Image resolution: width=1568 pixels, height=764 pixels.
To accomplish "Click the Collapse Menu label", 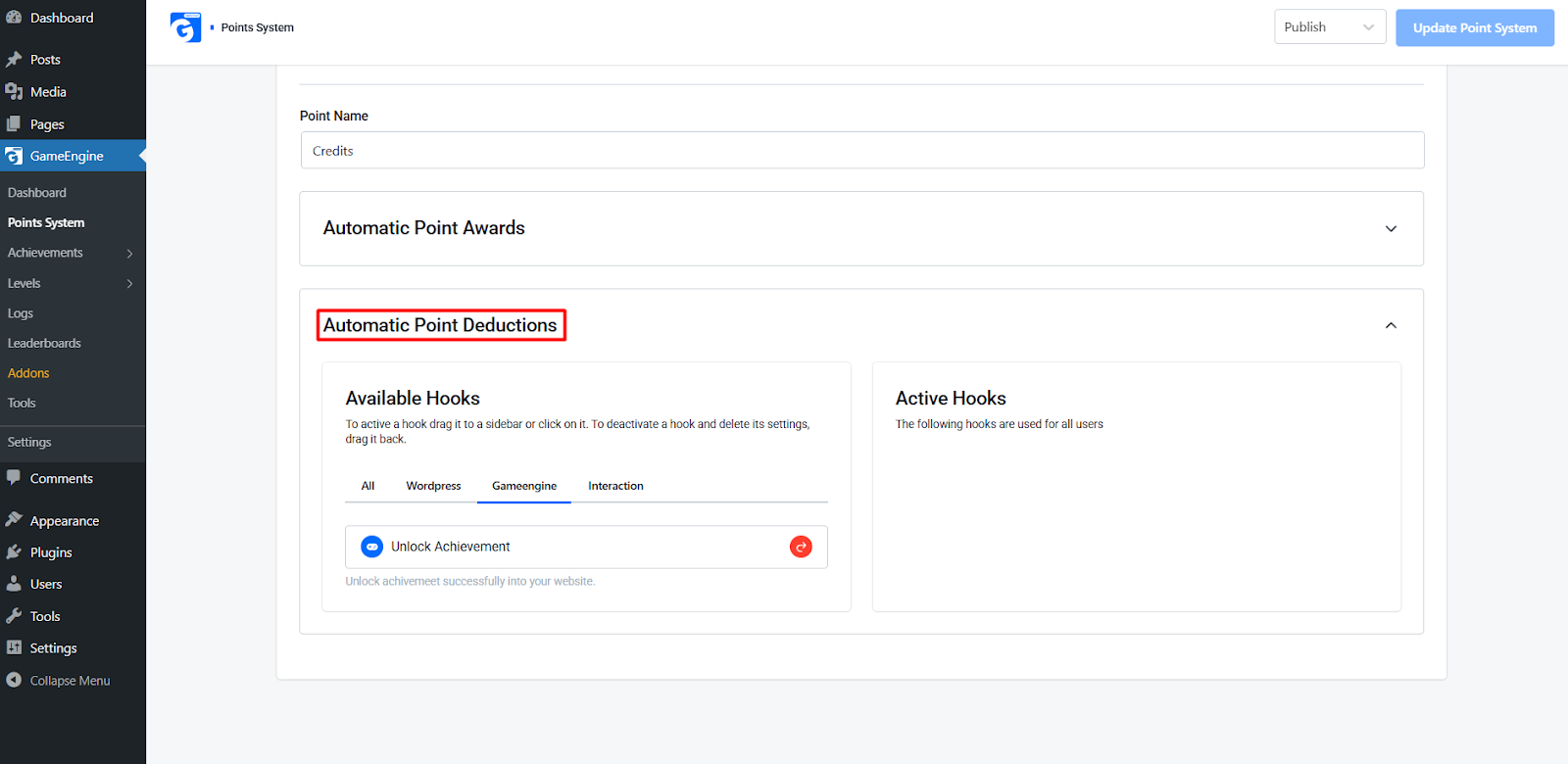I will 71,681.
